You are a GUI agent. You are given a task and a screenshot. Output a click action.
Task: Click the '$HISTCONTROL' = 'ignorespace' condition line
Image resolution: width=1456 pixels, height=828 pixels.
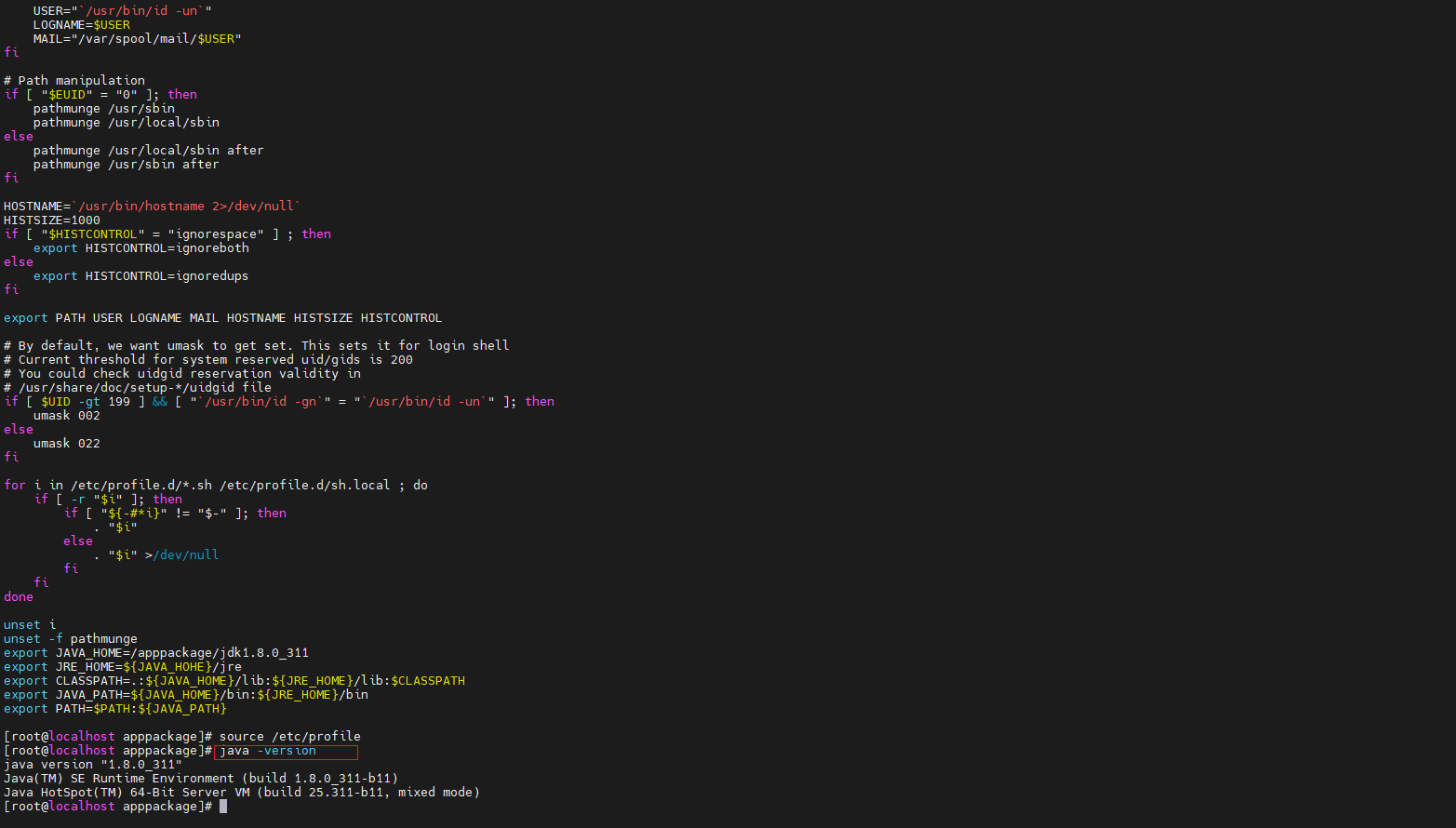pyautogui.click(x=167, y=234)
